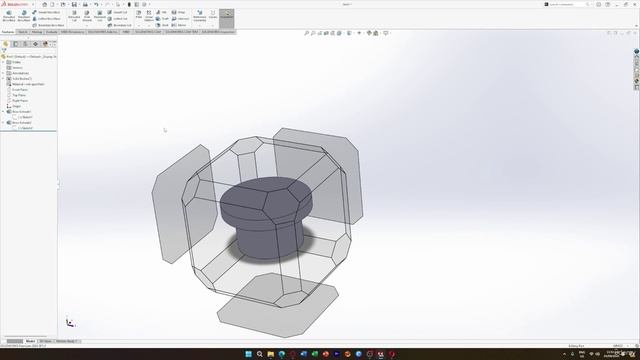
Task: Choose the Boundary Cut command
Action: (120, 25)
